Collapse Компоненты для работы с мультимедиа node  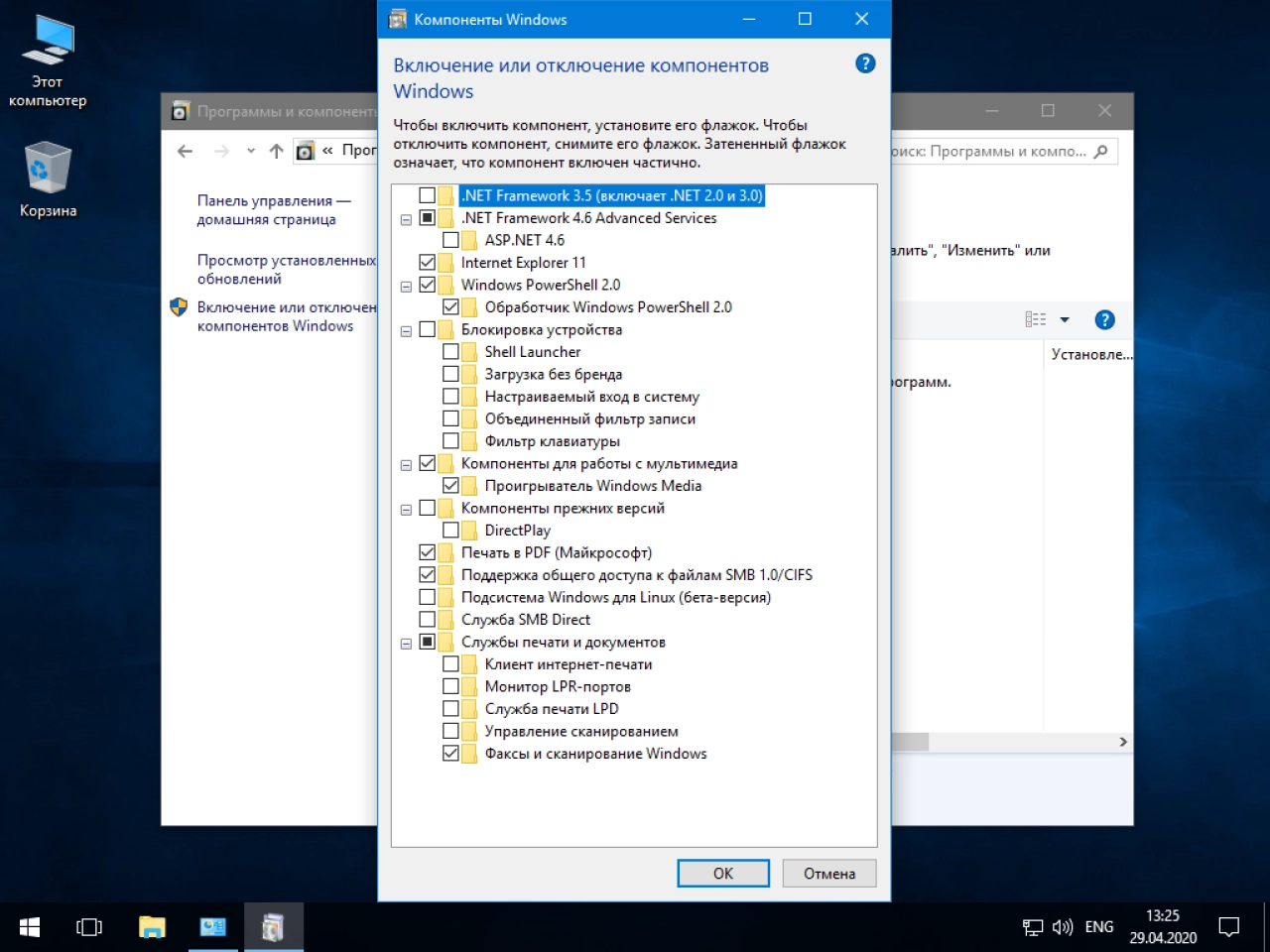[x=406, y=464]
